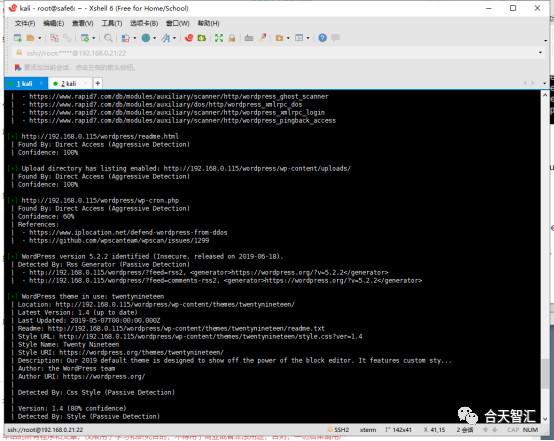This screenshot has height=441, width=554.
Task: Click the CAP indicator in the status bar
Action: pos(513,430)
